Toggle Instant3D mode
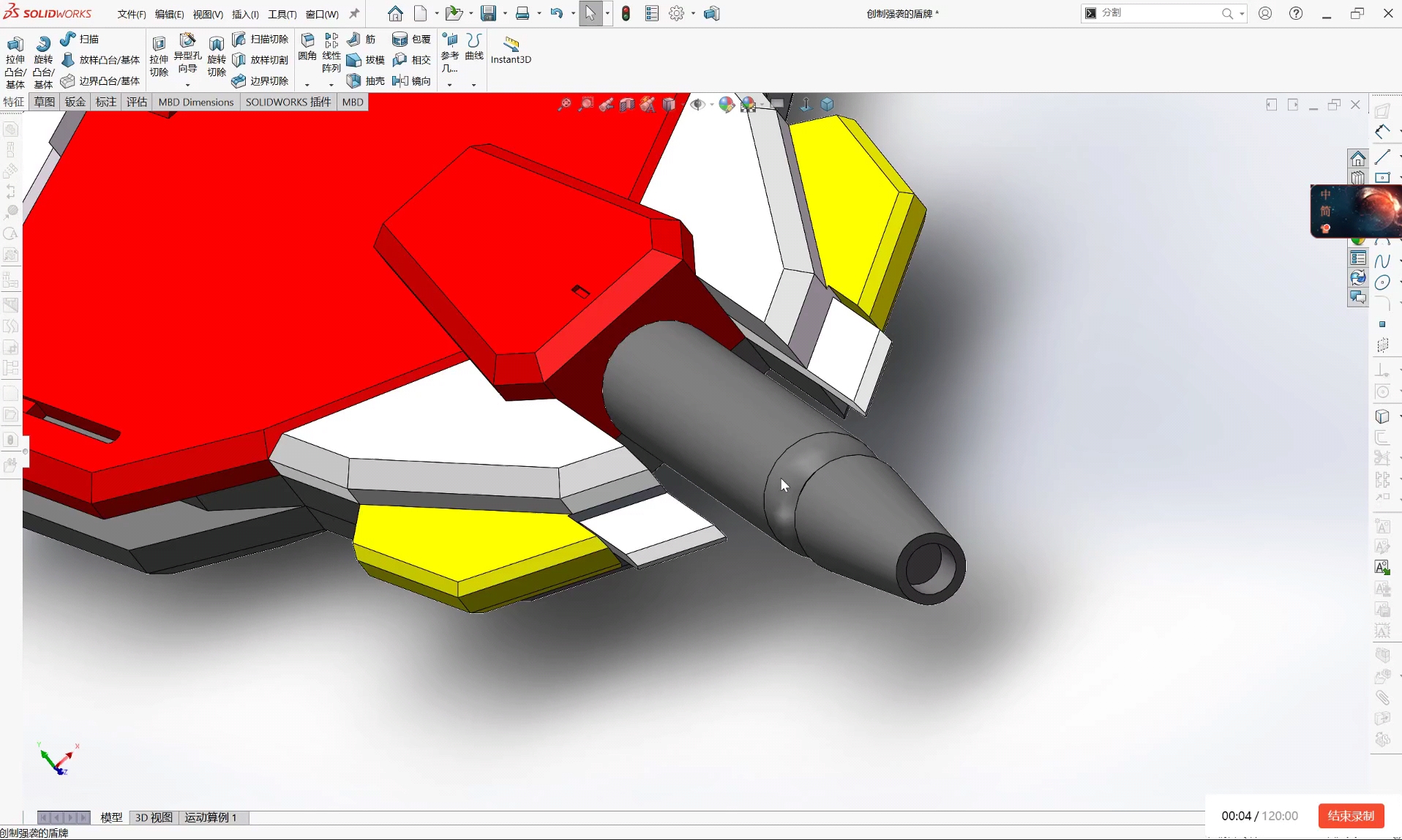The image size is (1402, 840). pos(511,50)
